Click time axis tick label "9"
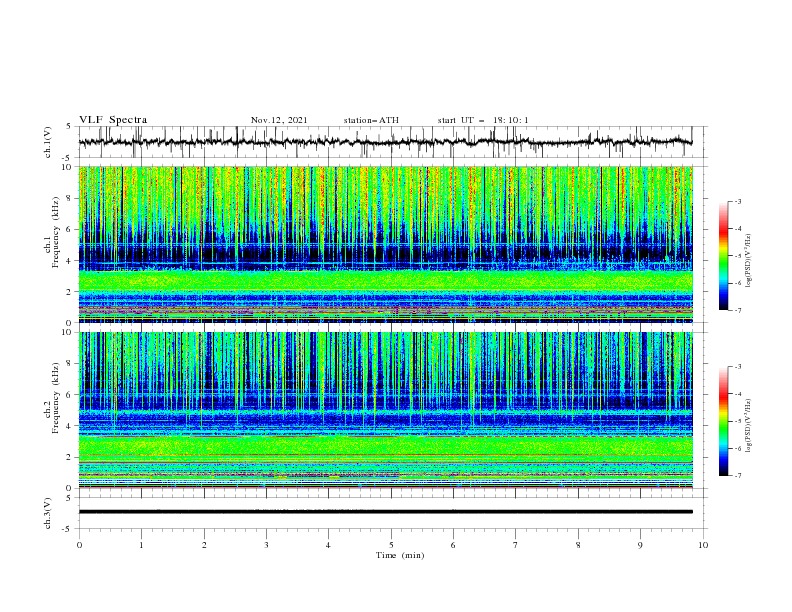The image size is (792, 612). (640, 545)
